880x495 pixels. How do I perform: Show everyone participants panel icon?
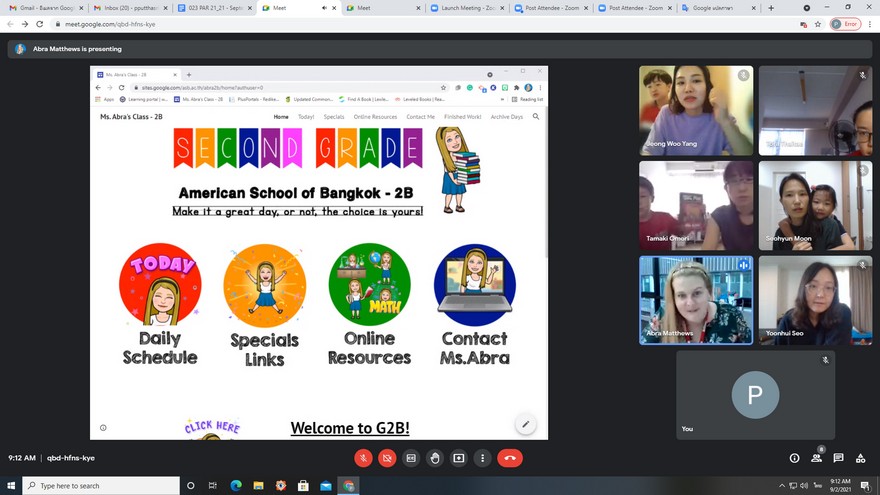[816, 458]
